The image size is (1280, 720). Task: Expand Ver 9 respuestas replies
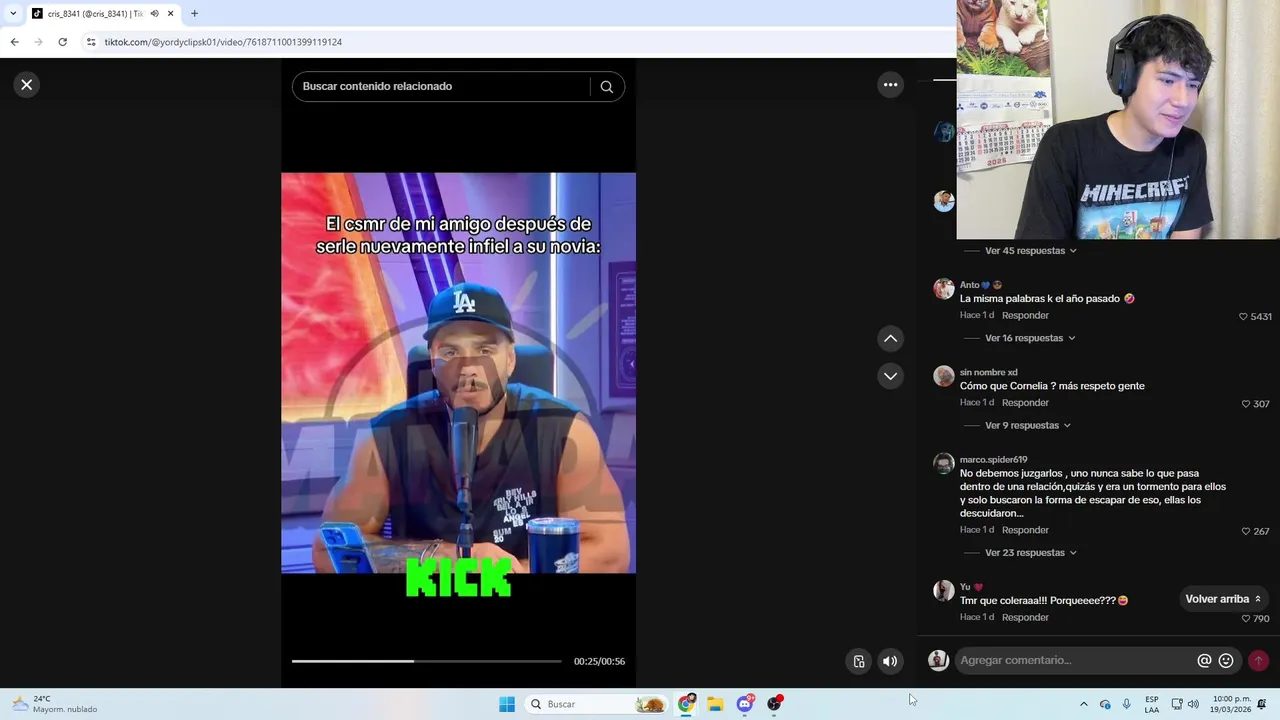point(1028,425)
